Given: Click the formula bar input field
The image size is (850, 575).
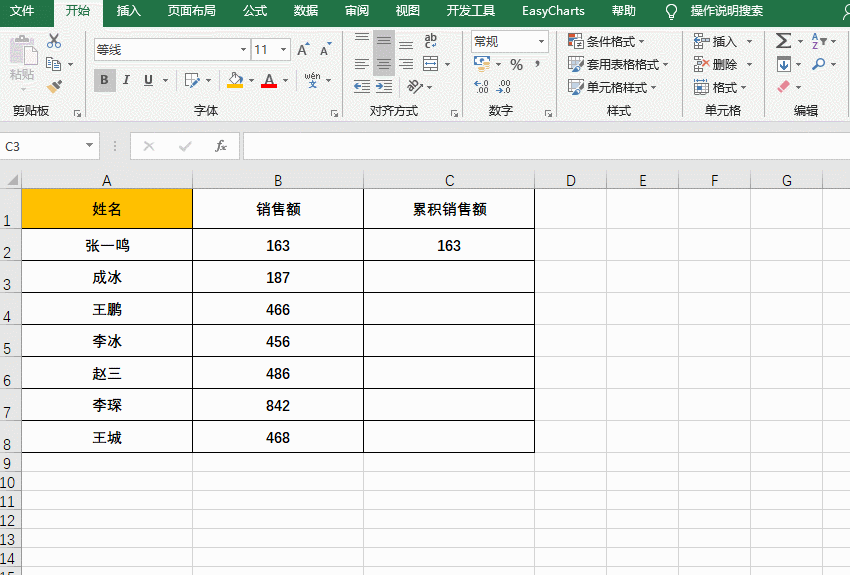Looking at the screenshot, I should coord(546,146).
